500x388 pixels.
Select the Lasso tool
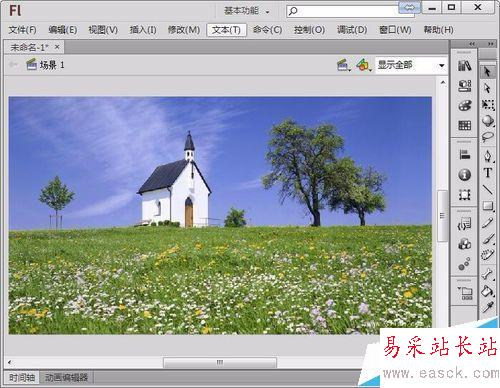tap(488, 137)
